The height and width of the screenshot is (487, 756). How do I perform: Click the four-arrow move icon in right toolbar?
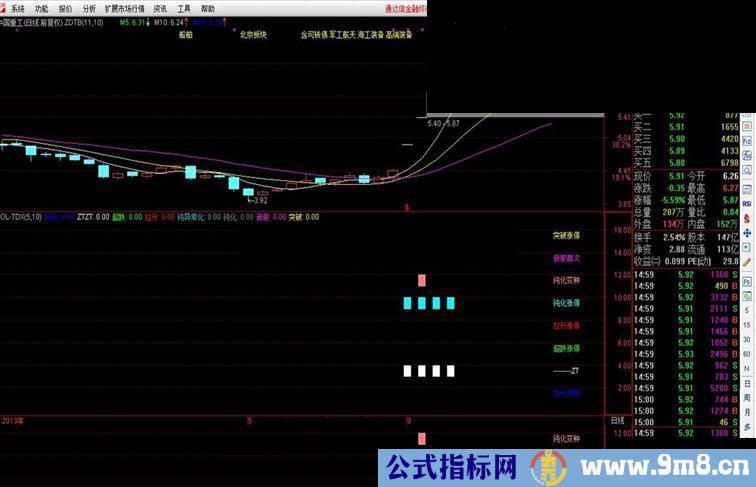click(743, 214)
